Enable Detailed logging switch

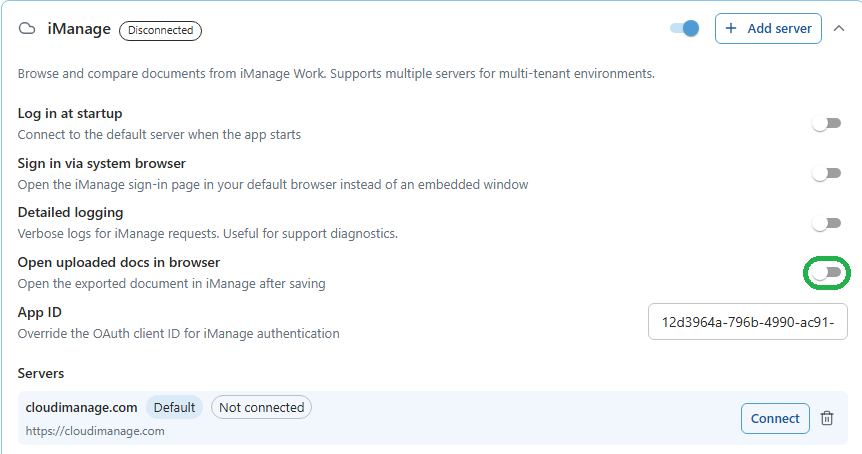pos(827,223)
